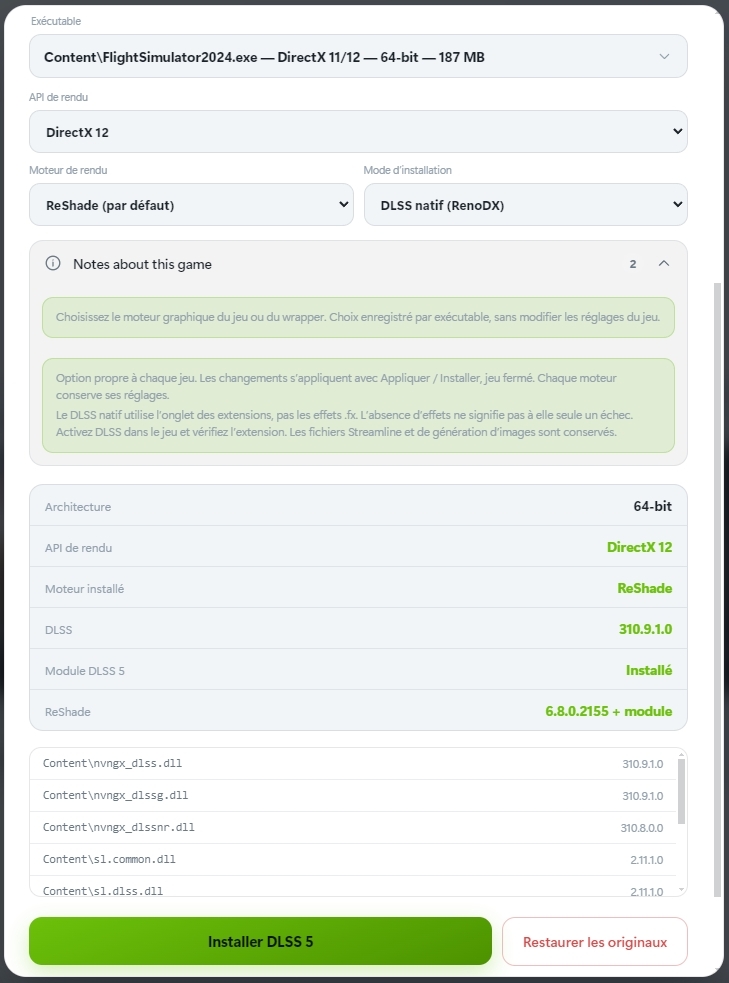Select the Content\sl.dlss.dll row
729x983 pixels.
(353, 887)
